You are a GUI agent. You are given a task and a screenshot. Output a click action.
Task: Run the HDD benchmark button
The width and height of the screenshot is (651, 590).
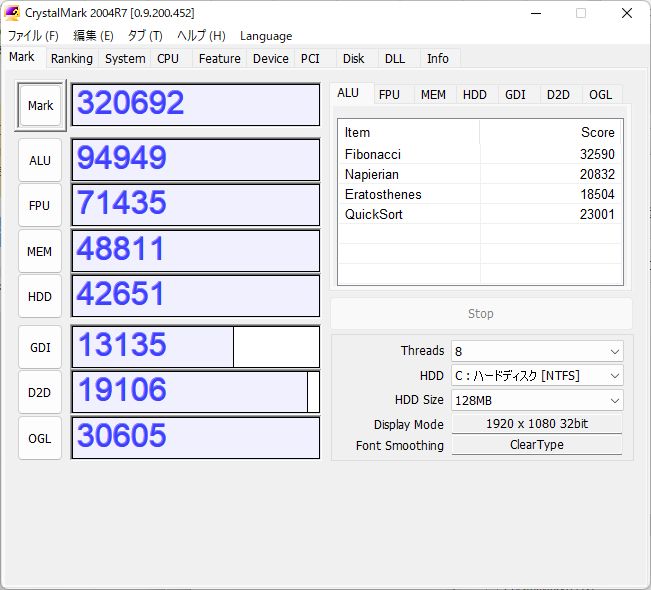tap(40, 296)
